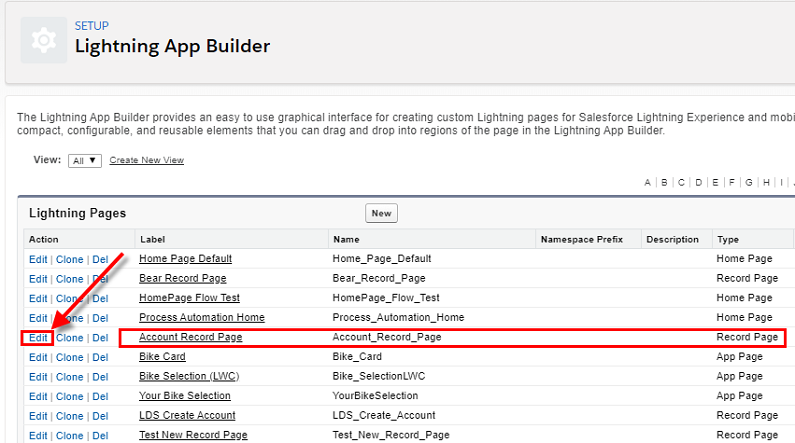Open the Bike Card label
Viewport: 795px width, 443px height.
(162, 357)
